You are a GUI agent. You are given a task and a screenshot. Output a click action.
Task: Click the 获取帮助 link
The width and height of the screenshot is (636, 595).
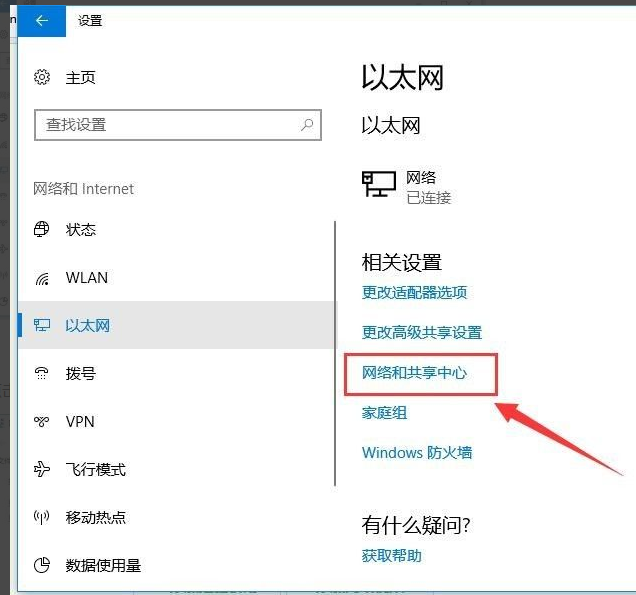pos(391,556)
